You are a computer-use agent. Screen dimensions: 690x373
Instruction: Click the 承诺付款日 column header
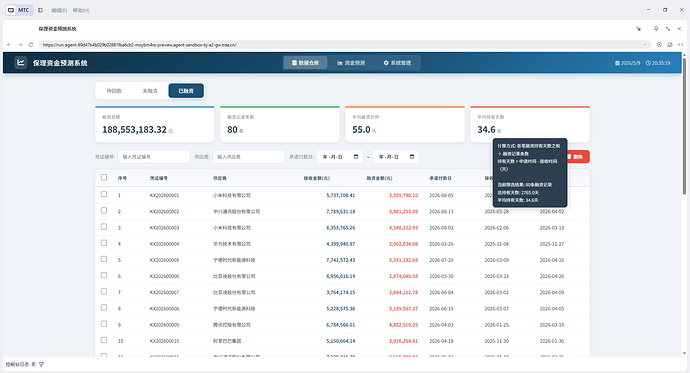coord(440,178)
